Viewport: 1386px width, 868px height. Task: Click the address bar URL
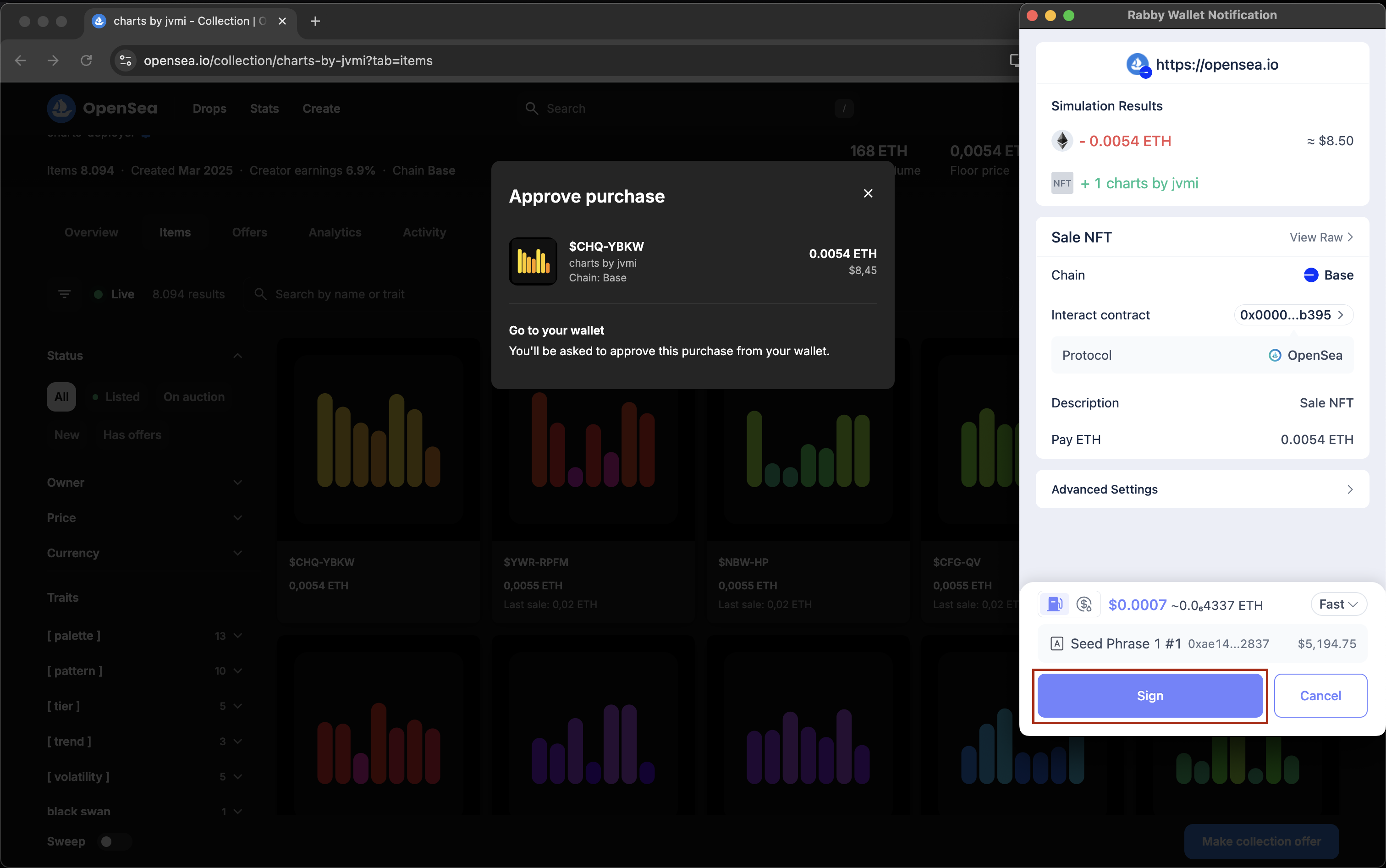click(x=288, y=60)
